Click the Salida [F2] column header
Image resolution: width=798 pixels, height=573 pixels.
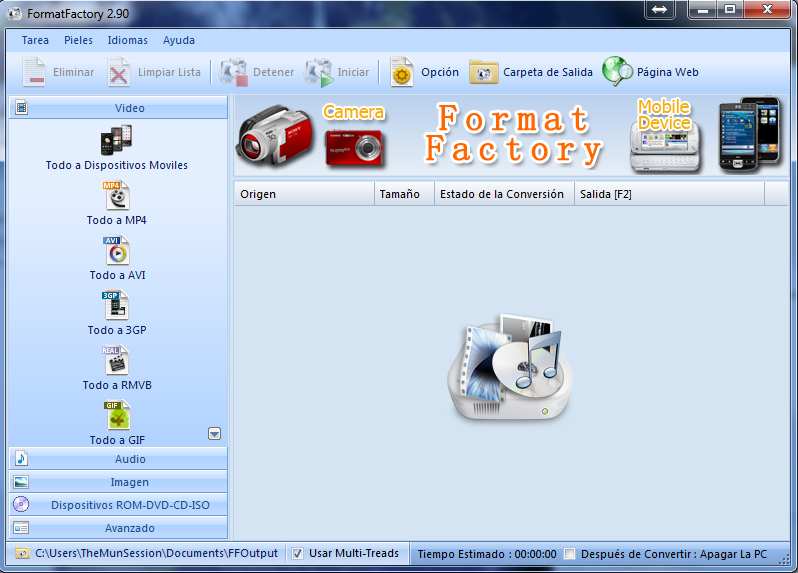[x=669, y=194]
